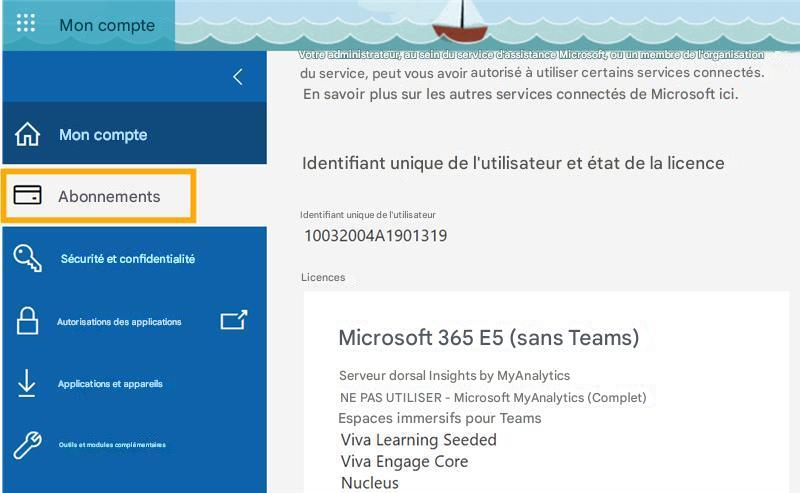Select NE PAS UTILISER - Microsoft MyAnalytics line

point(493,398)
